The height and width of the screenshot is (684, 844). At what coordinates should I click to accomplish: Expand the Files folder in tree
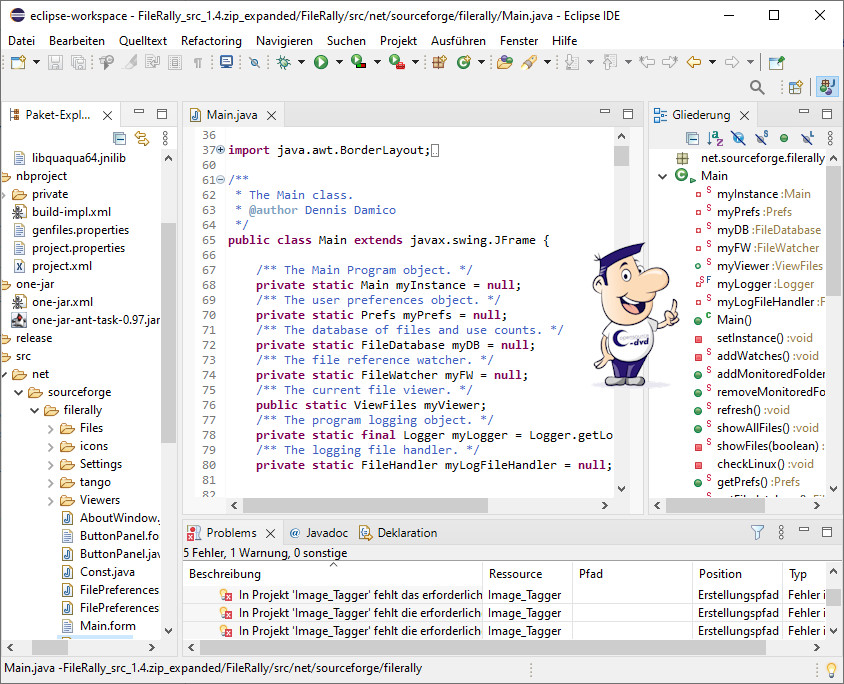[x=52, y=428]
